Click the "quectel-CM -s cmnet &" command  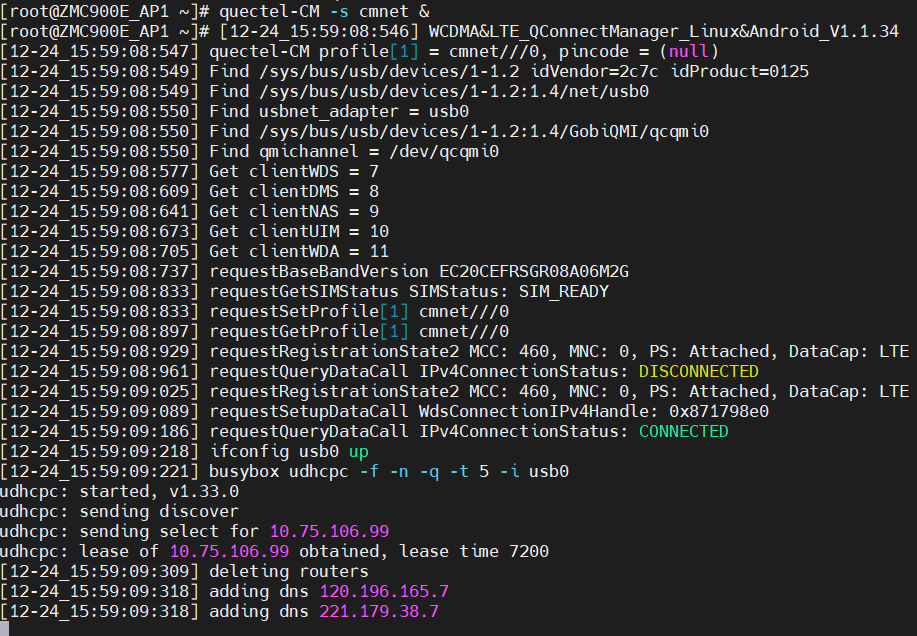pyautogui.click(x=325, y=11)
